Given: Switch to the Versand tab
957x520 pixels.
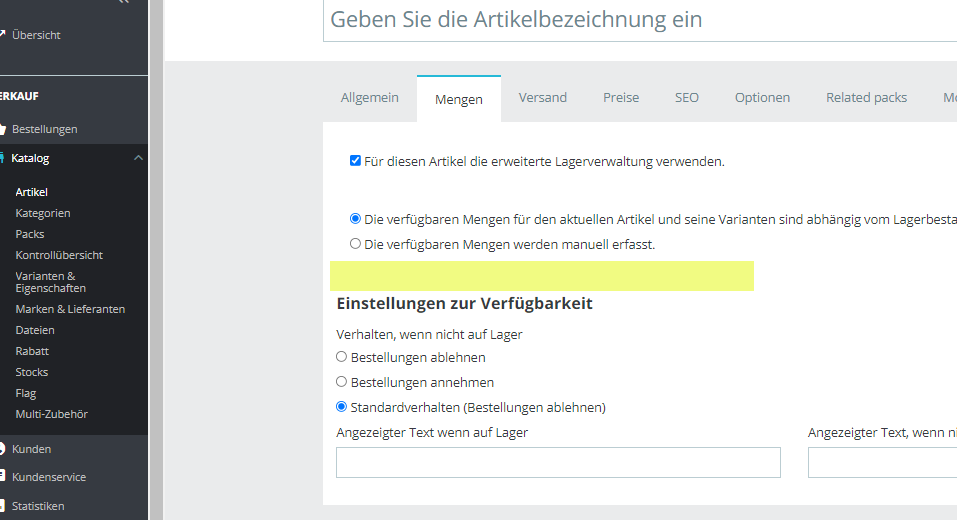Looking at the screenshot, I should click(543, 98).
